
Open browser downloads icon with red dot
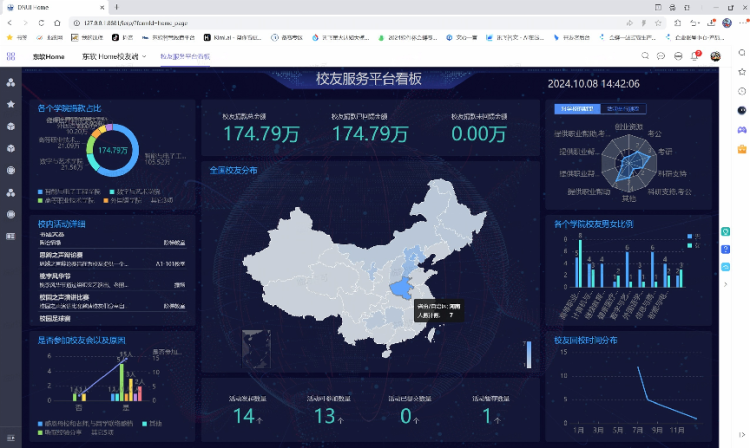coord(711,22)
